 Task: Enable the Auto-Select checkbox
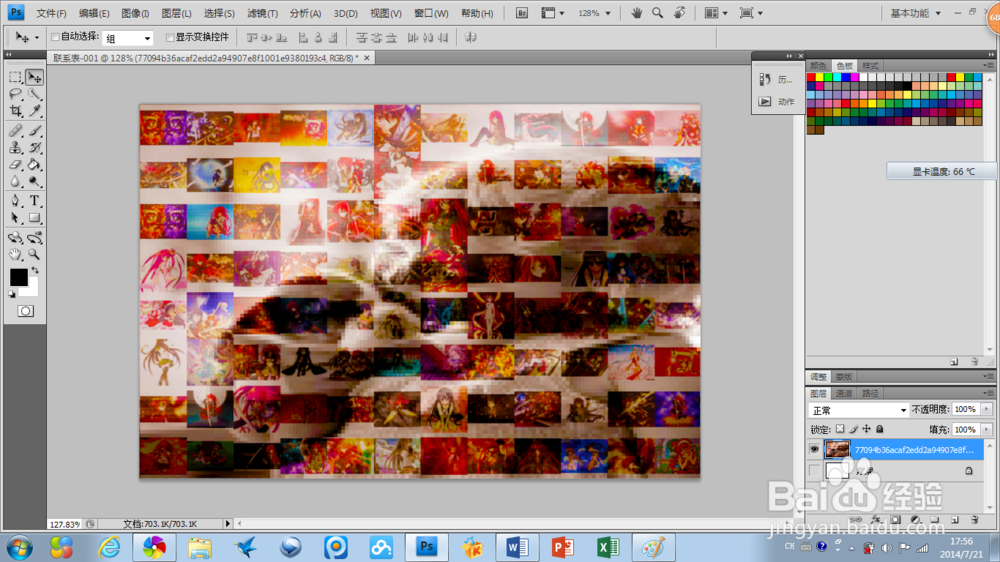click(55, 37)
